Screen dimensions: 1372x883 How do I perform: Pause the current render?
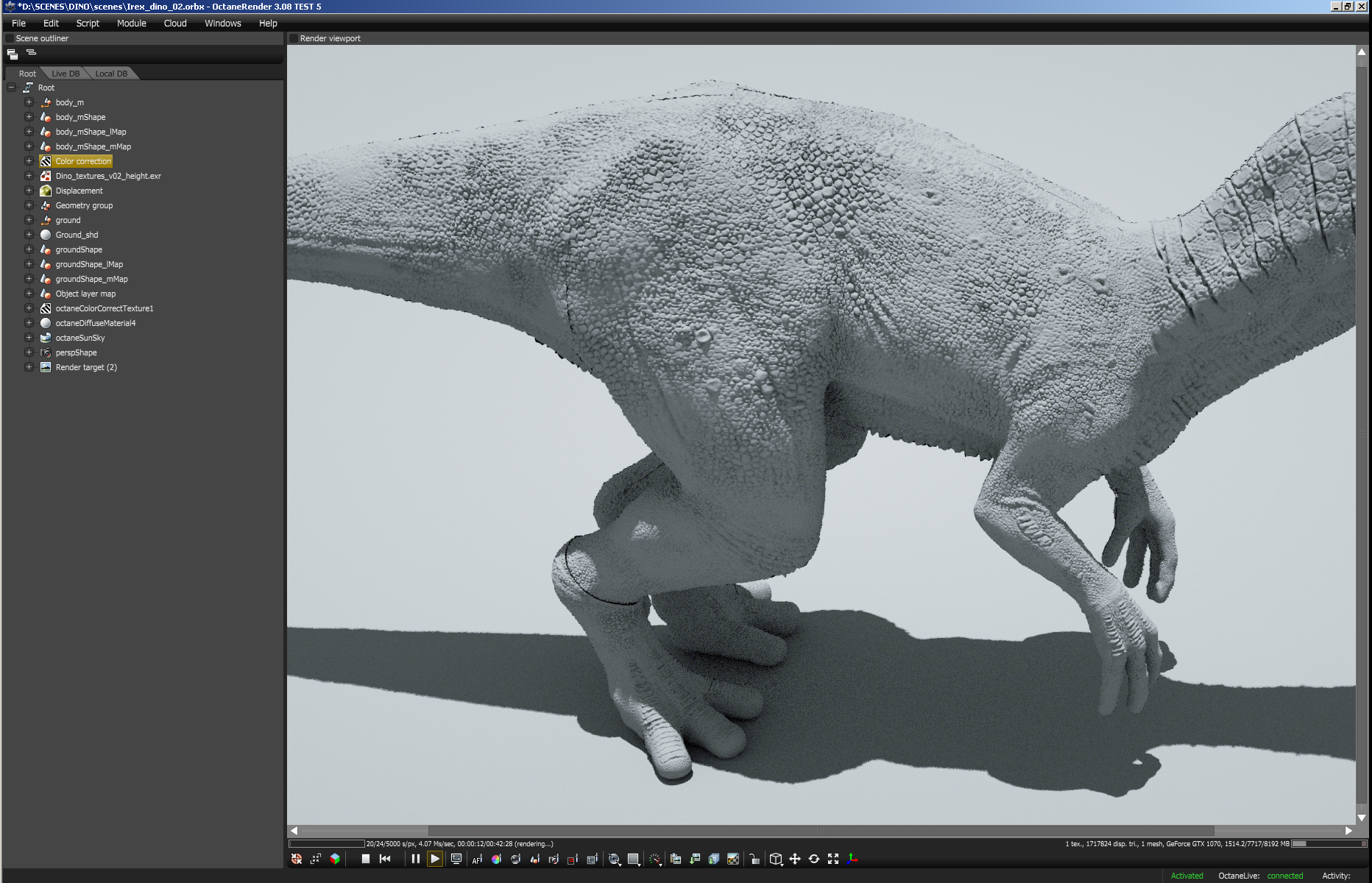point(416,859)
